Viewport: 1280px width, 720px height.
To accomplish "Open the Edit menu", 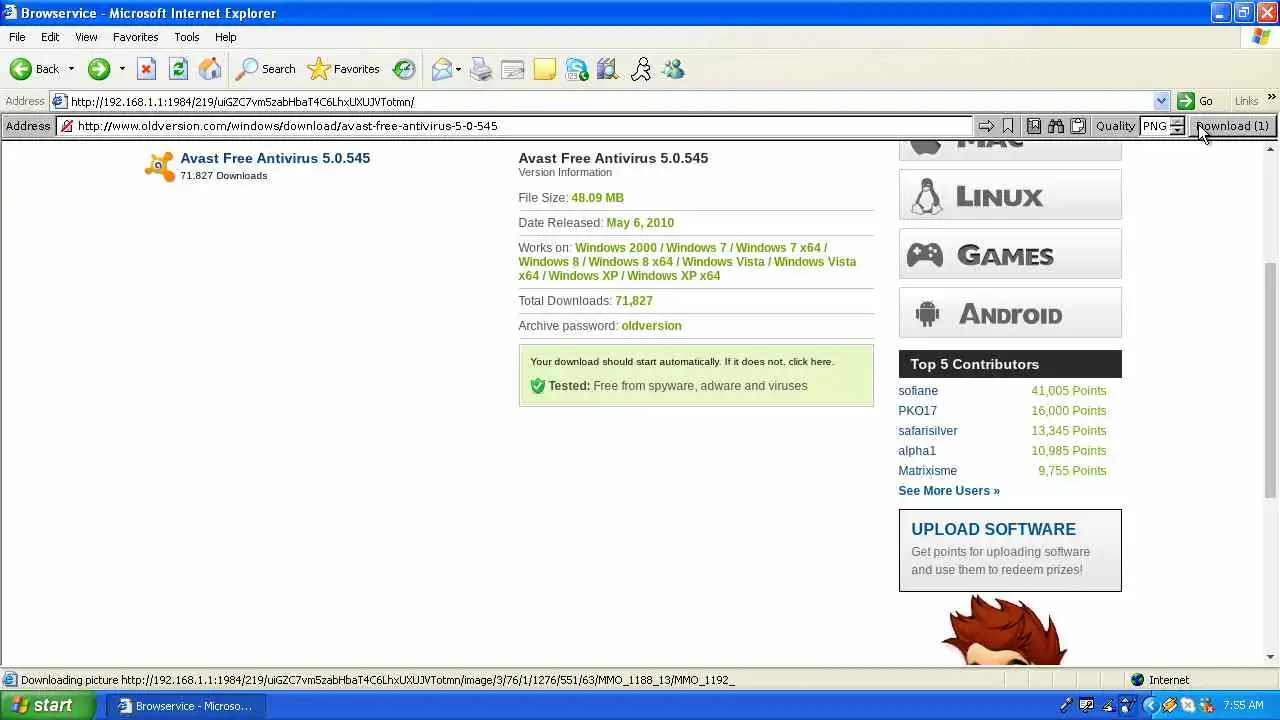I will point(50,37).
